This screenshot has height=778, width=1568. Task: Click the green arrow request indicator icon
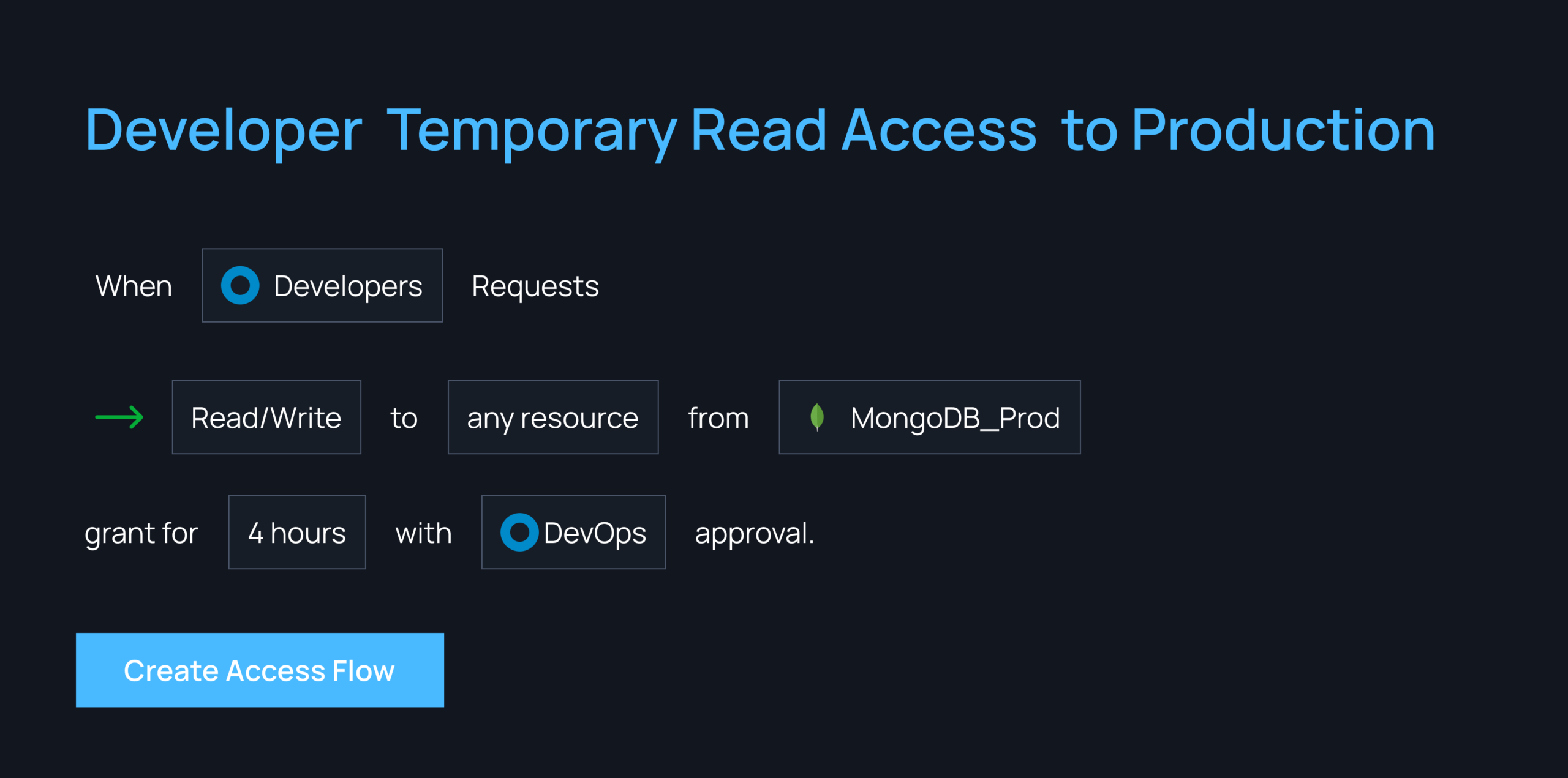click(x=119, y=417)
